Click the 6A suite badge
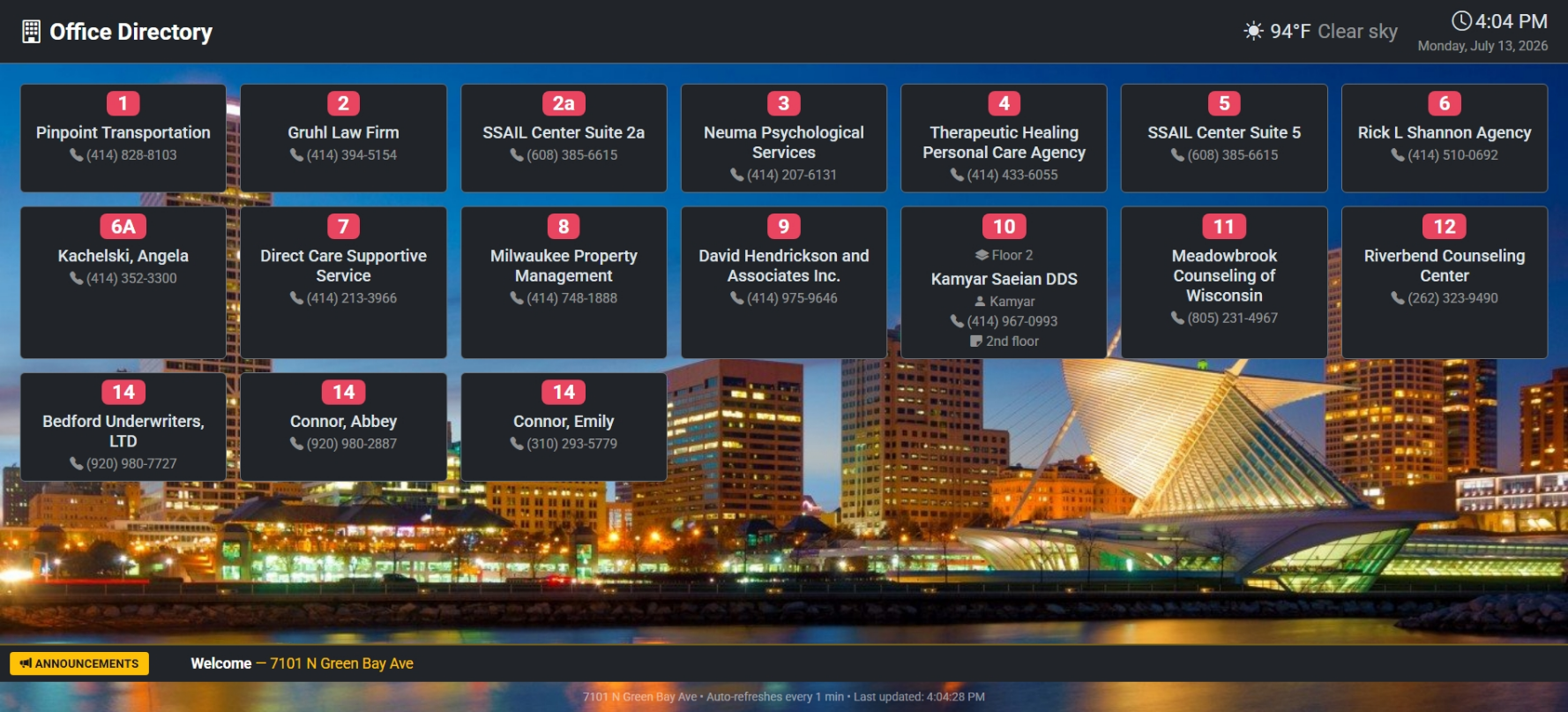The width and height of the screenshot is (1568, 712). point(123,227)
